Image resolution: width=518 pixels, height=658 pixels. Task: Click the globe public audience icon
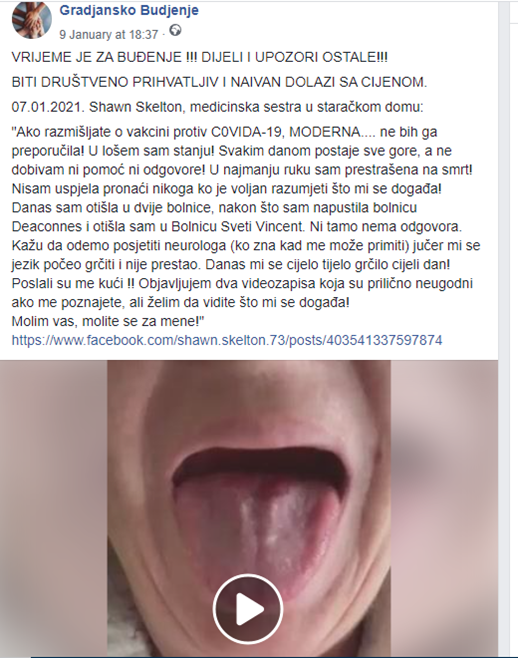175,30
